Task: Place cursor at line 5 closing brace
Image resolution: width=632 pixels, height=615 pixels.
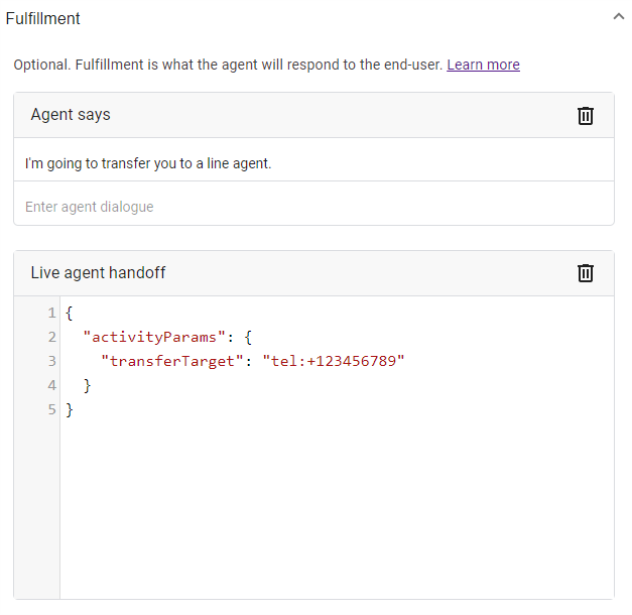Action: click(69, 410)
